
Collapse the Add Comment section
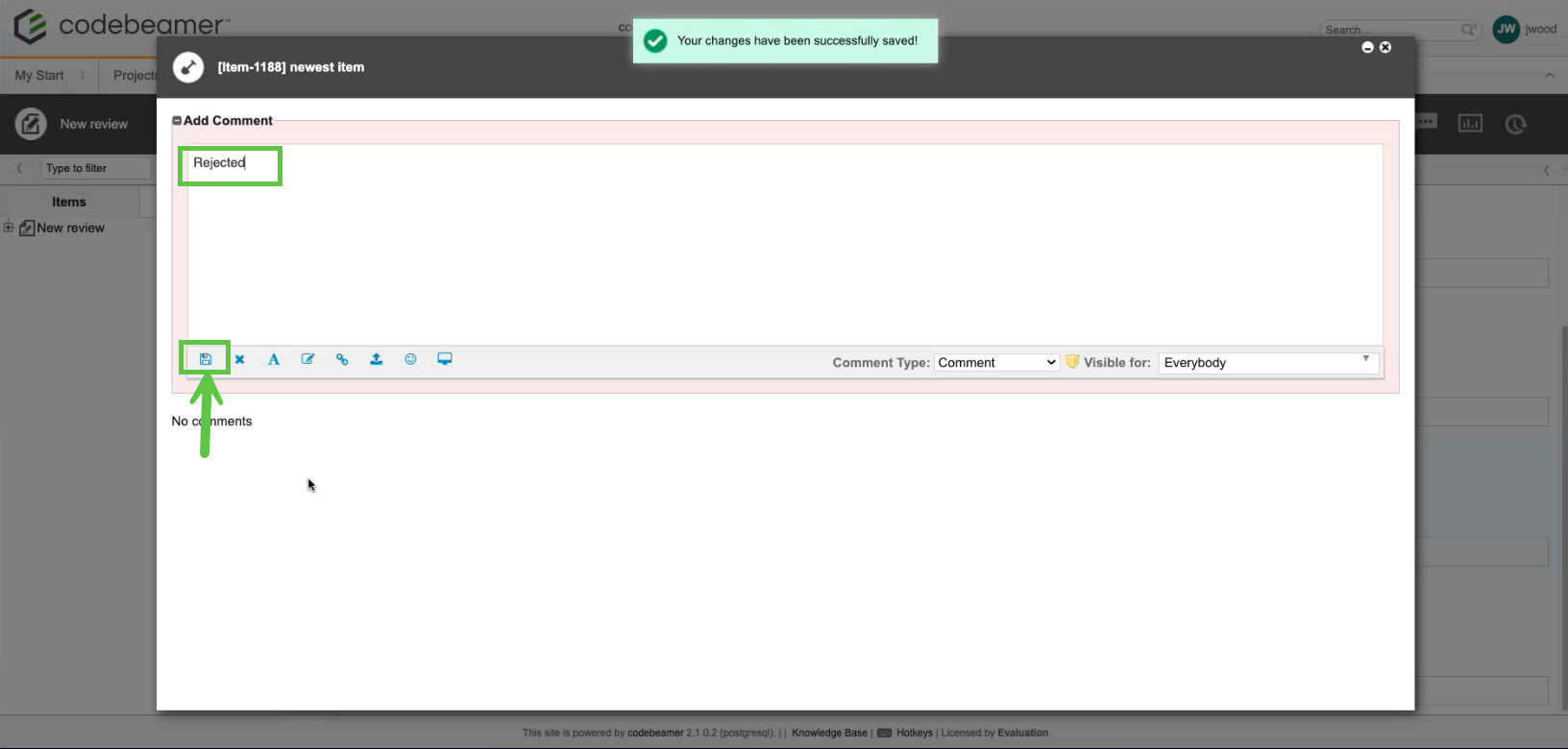click(177, 121)
